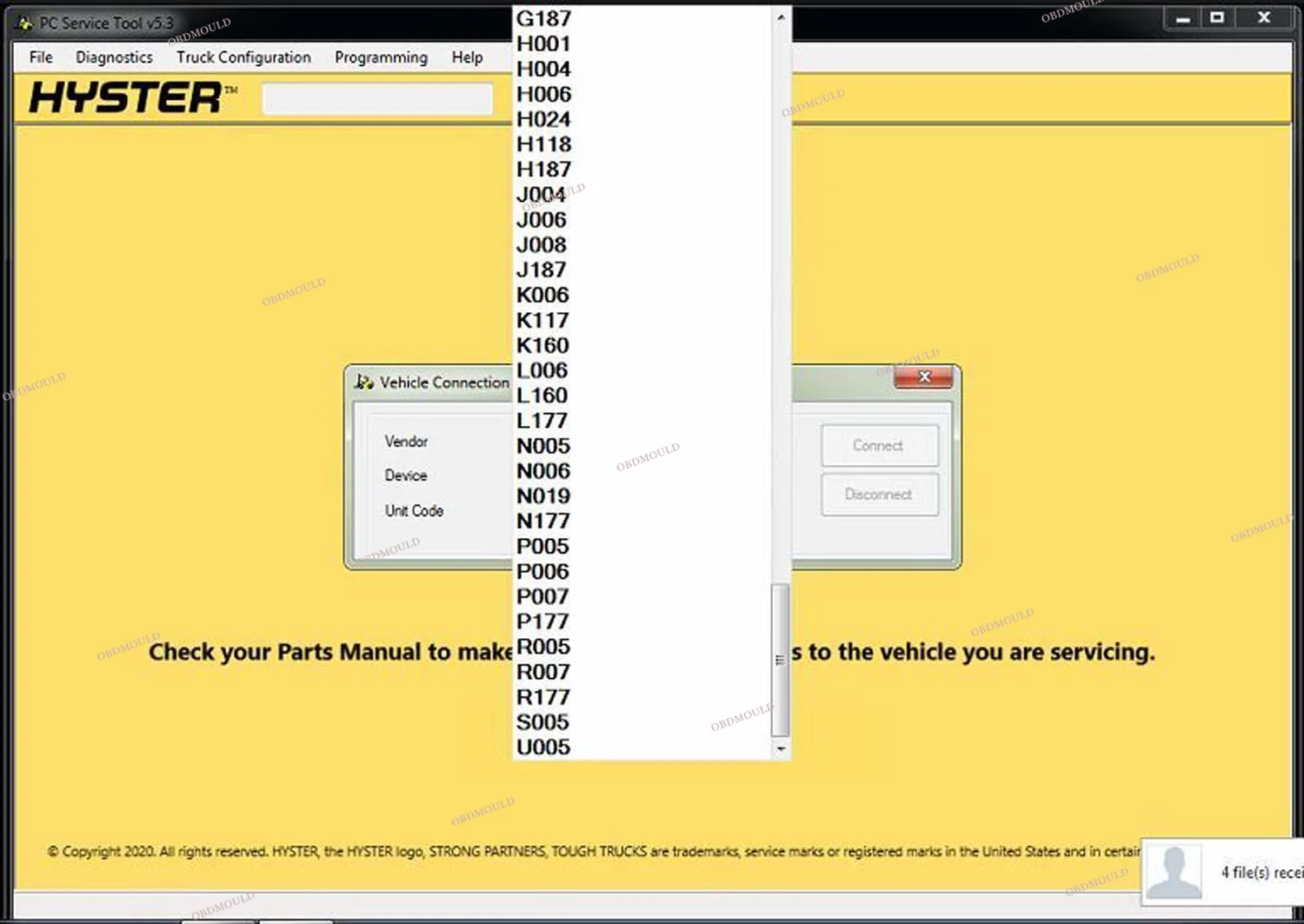Minimize the PC Service Tool window
The image size is (1304, 924).
point(1182,18)
